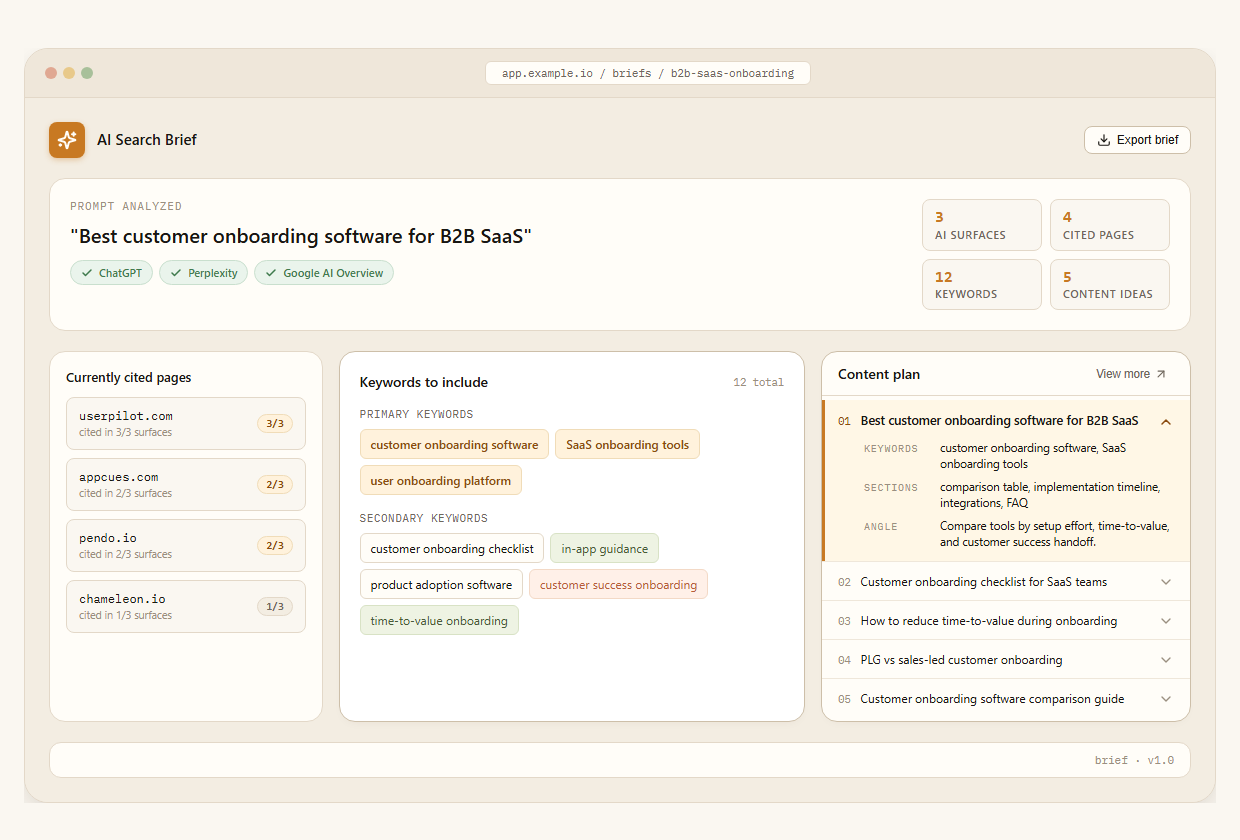Select the customer success onboarding keyword
This screenshot has width=1240, height=840.
pyautogui.click(x=618, y=585)
